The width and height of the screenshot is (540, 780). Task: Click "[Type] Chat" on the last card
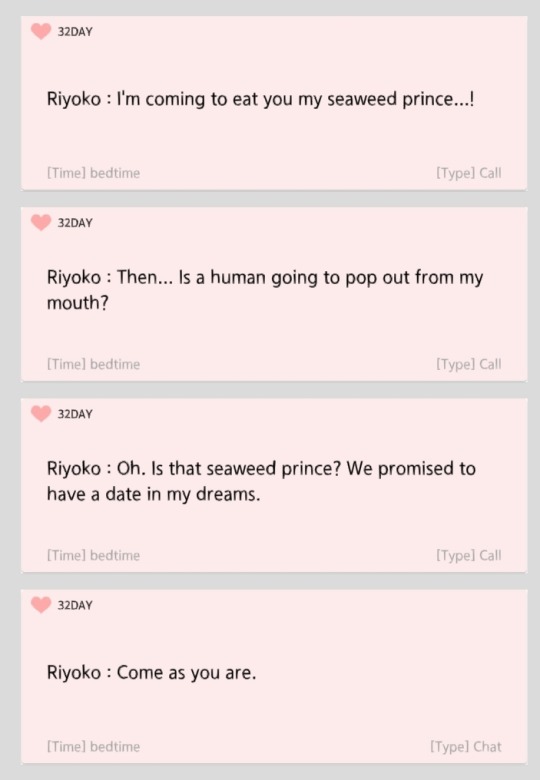pyautogui.click(x=466, y=747)
